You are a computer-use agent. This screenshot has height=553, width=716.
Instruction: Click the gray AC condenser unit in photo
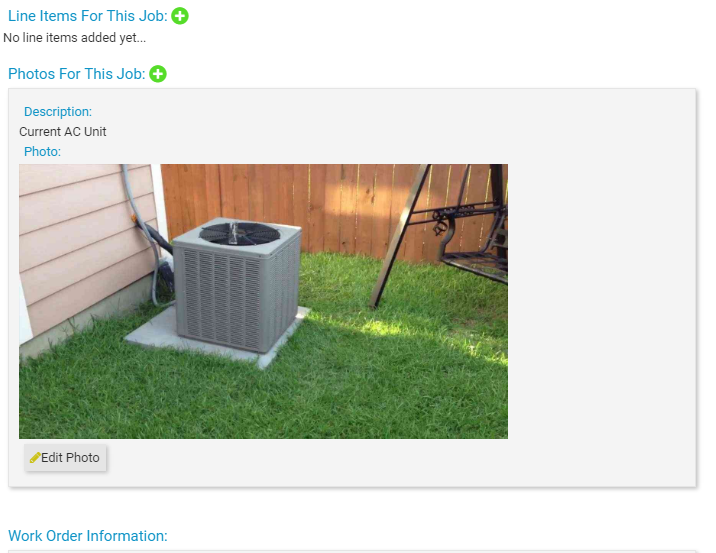[x=237, y=285]
